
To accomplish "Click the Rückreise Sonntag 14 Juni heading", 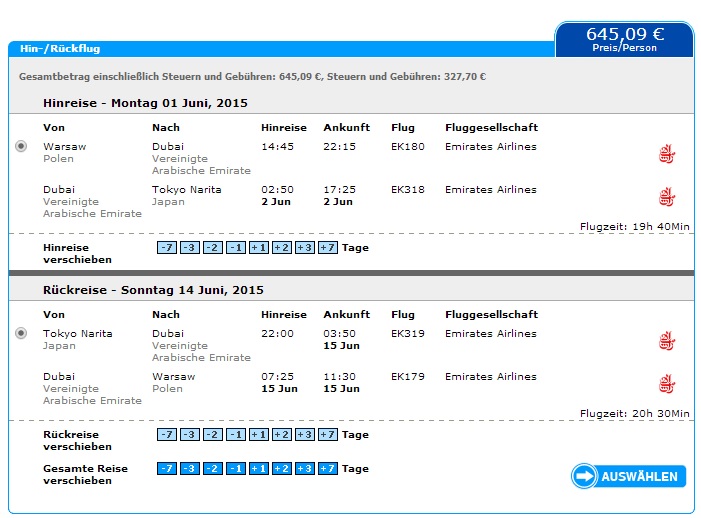I will 153,290.
